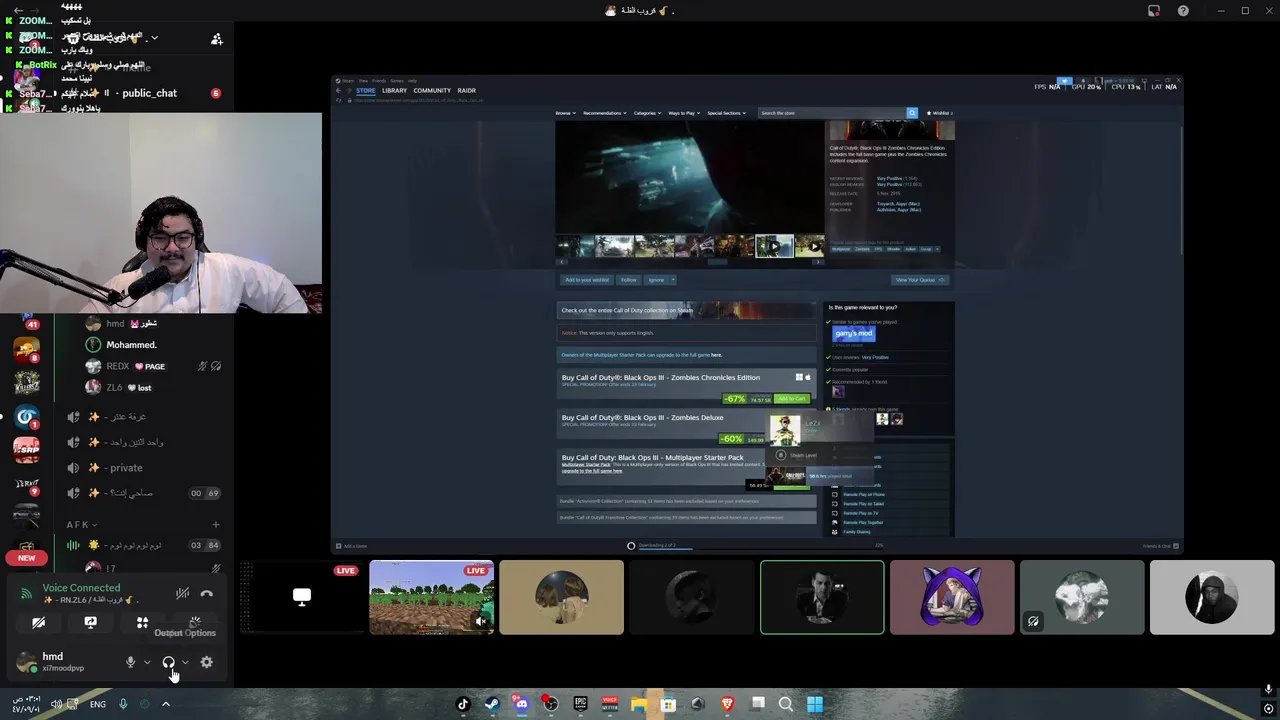Expand Special Sections menu

click(x=726, y=113)
